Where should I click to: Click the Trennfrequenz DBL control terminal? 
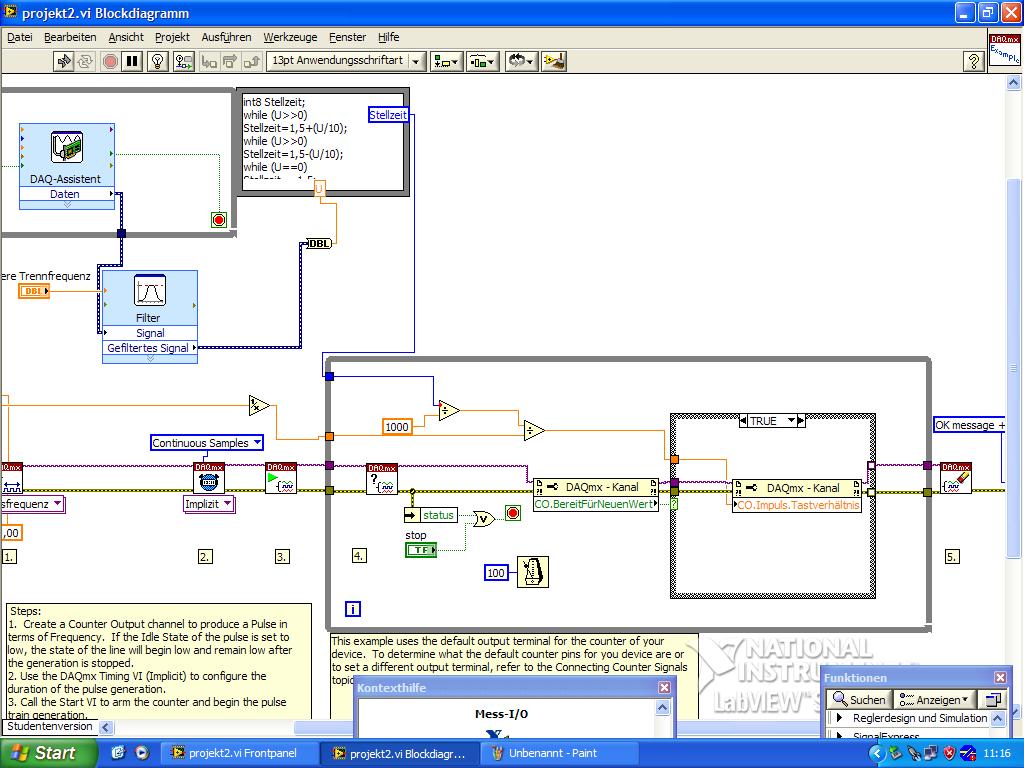tap(34, 291)
